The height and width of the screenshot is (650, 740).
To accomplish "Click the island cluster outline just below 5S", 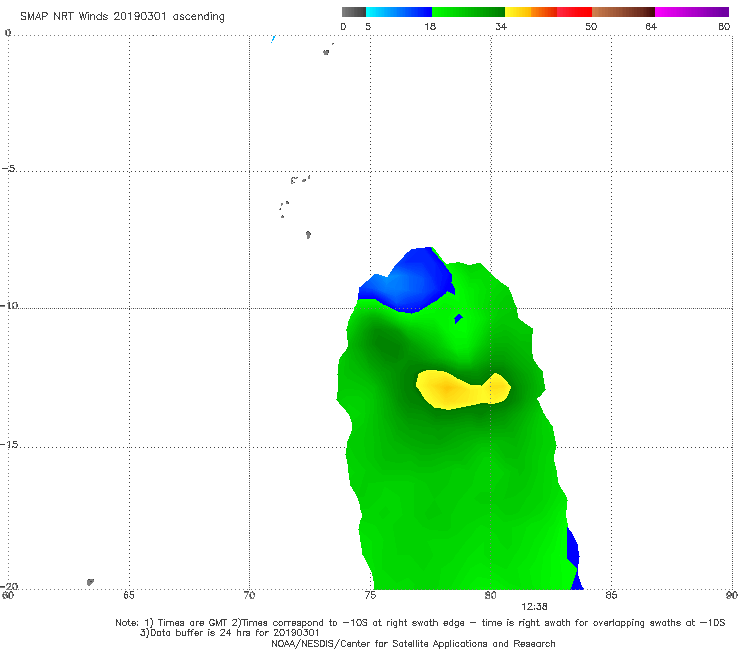I will [300, 179].
